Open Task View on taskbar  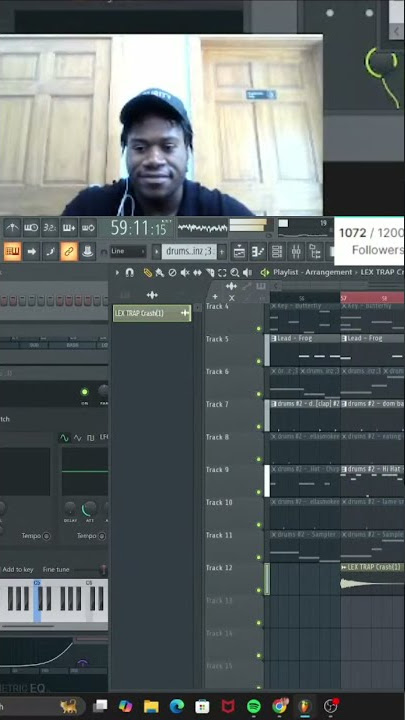100,706
